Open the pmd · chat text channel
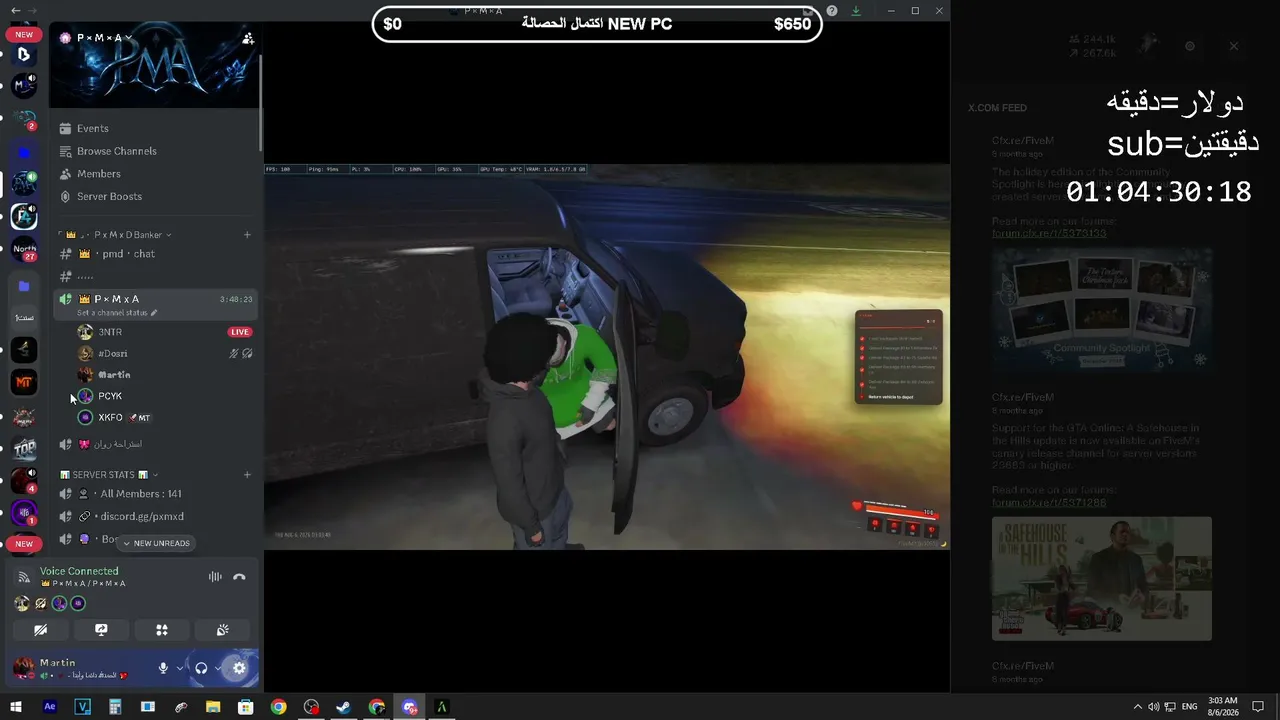 click(x=156, y=254)
